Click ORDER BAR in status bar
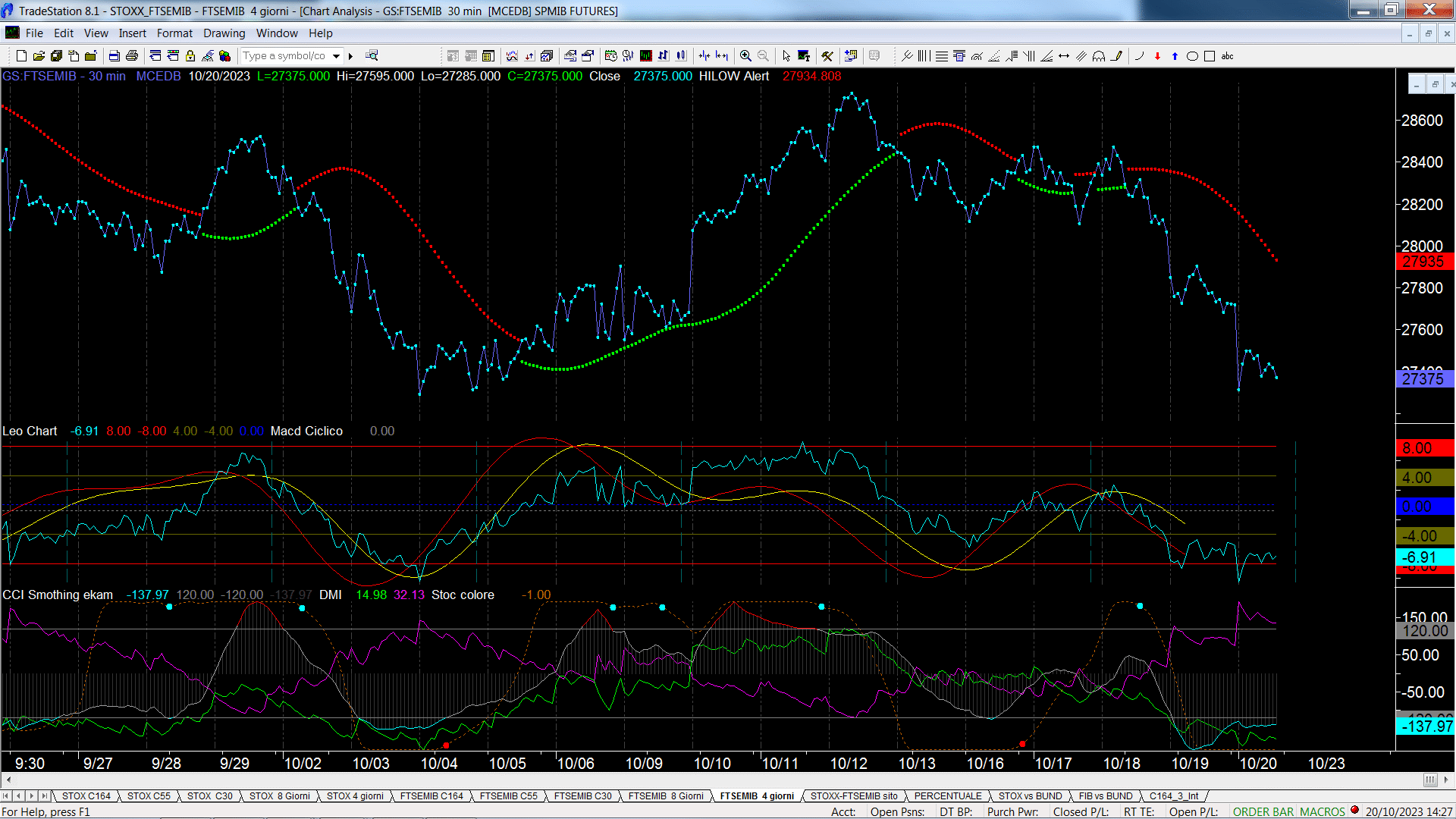This screenshot has width=1456, height=819. pyautogui.click(x=1263, y=812)
